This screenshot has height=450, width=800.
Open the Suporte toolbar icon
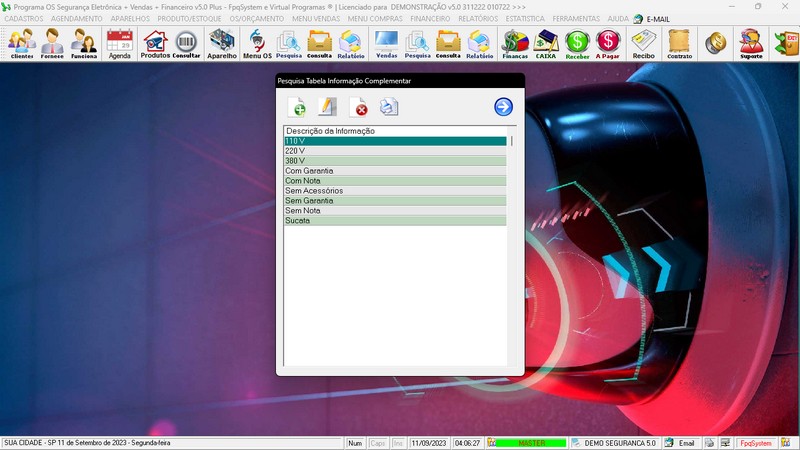point(751,43)
